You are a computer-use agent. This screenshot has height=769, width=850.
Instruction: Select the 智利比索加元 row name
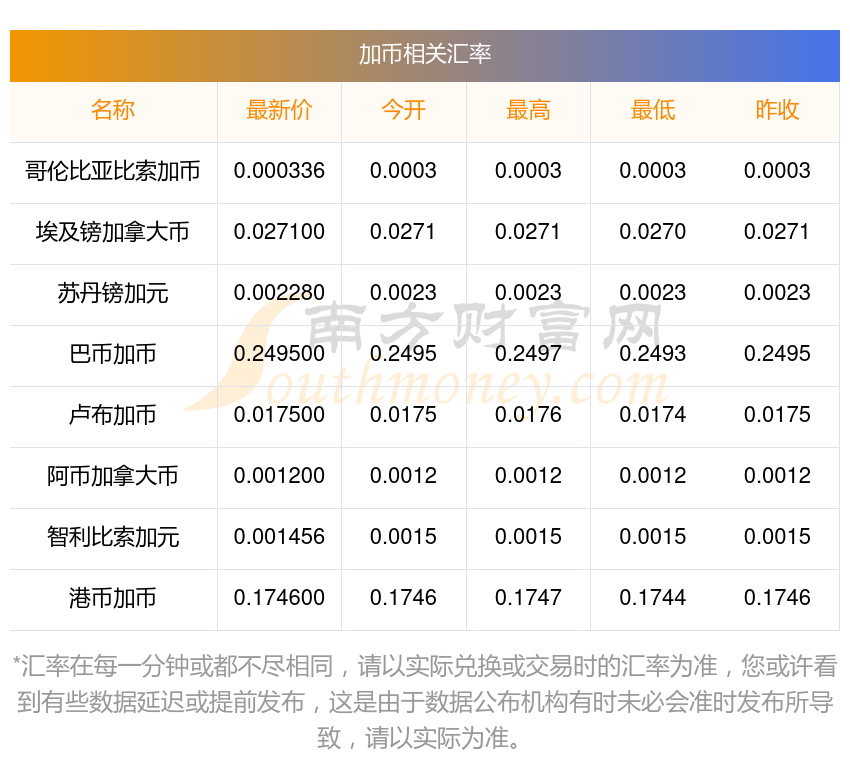click(113, 537)
